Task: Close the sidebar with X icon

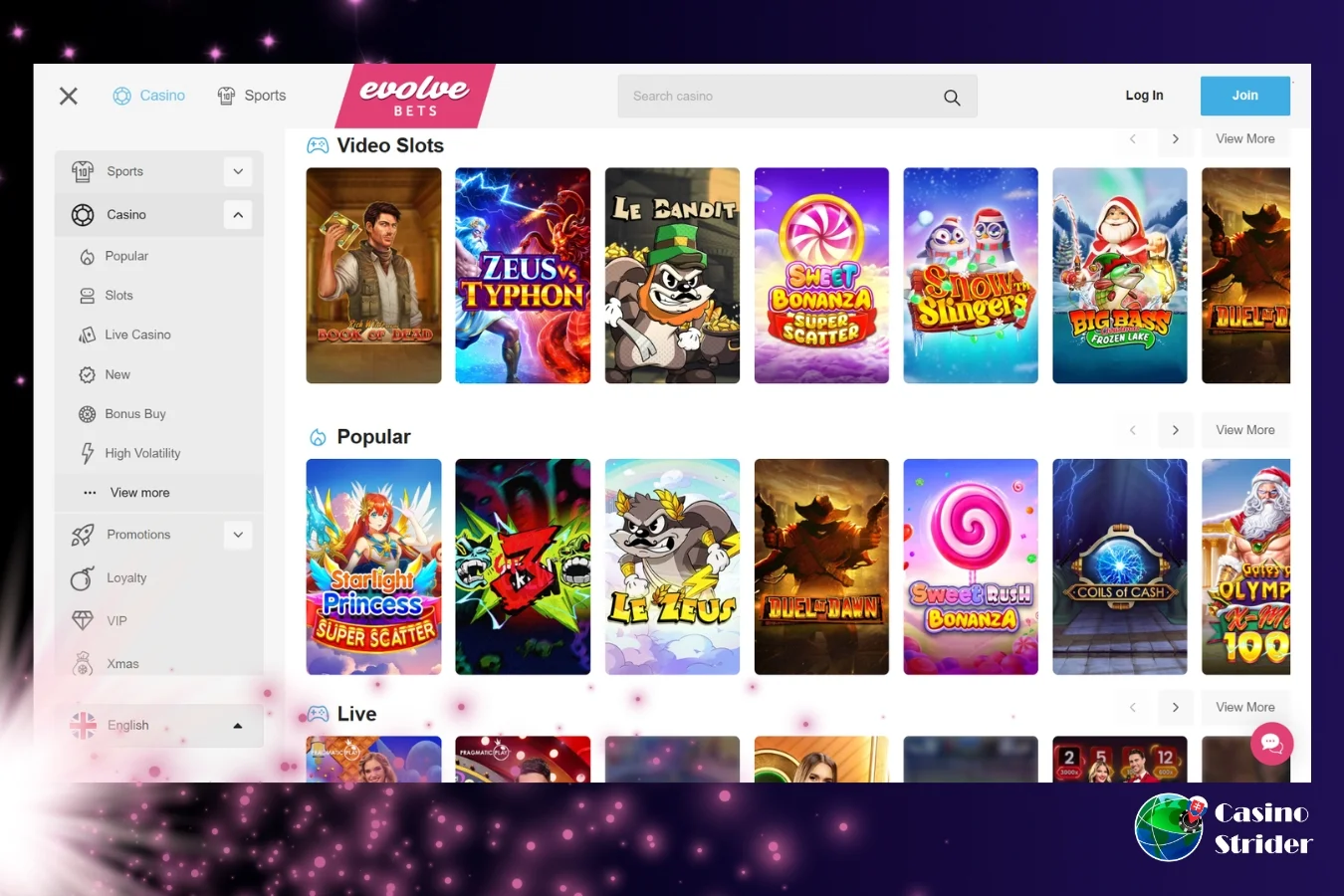Action: [69, 96]
